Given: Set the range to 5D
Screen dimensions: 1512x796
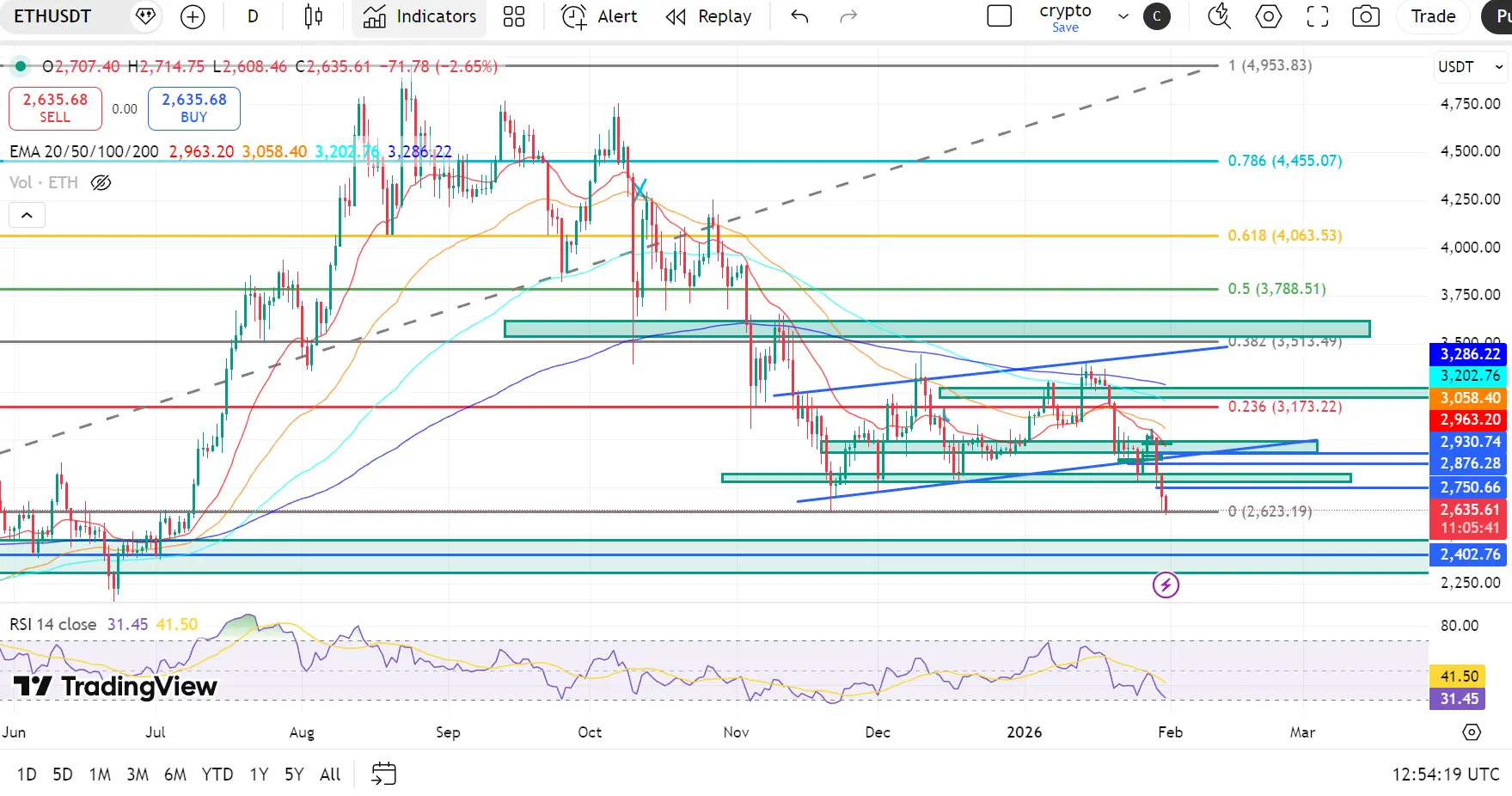Looking at the screenshot, I should (63, 775).
